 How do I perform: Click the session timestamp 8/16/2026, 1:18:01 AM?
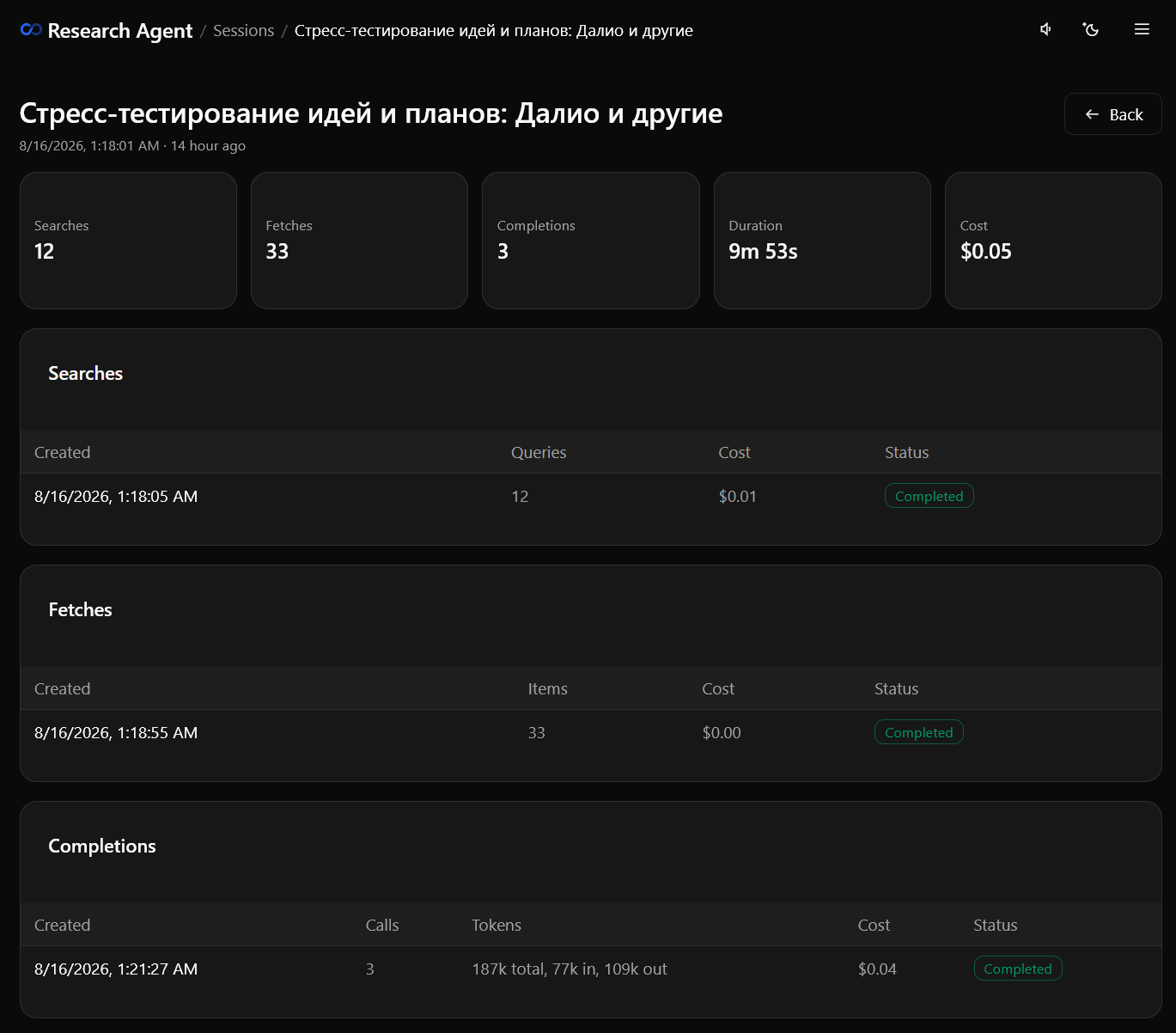coord(89,146)
